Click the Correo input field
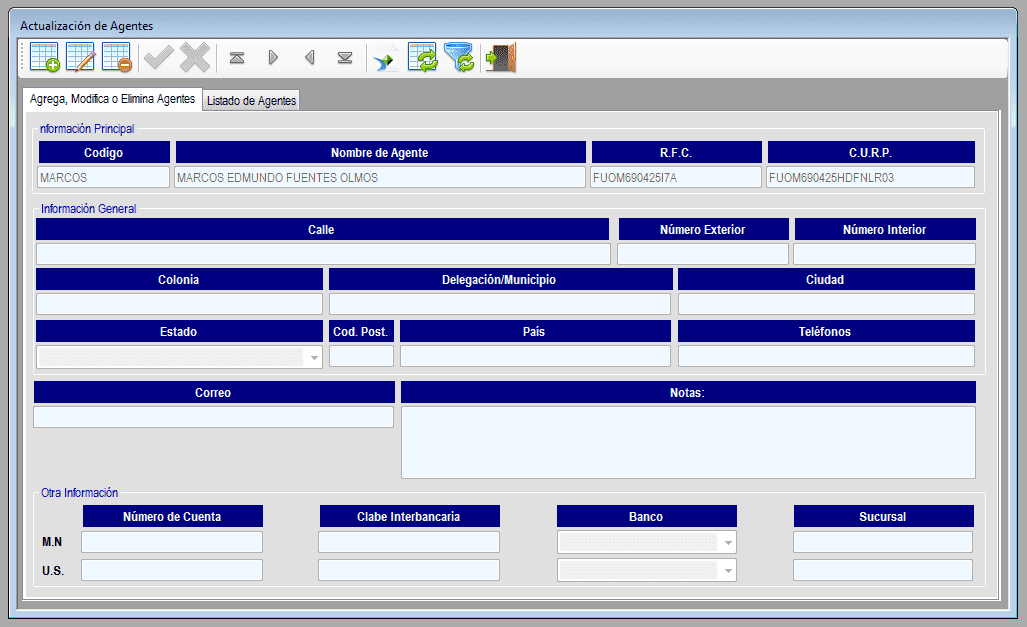Image resolution: width=1027 pixels, height=627 pixels. click(x=214, y=417)
